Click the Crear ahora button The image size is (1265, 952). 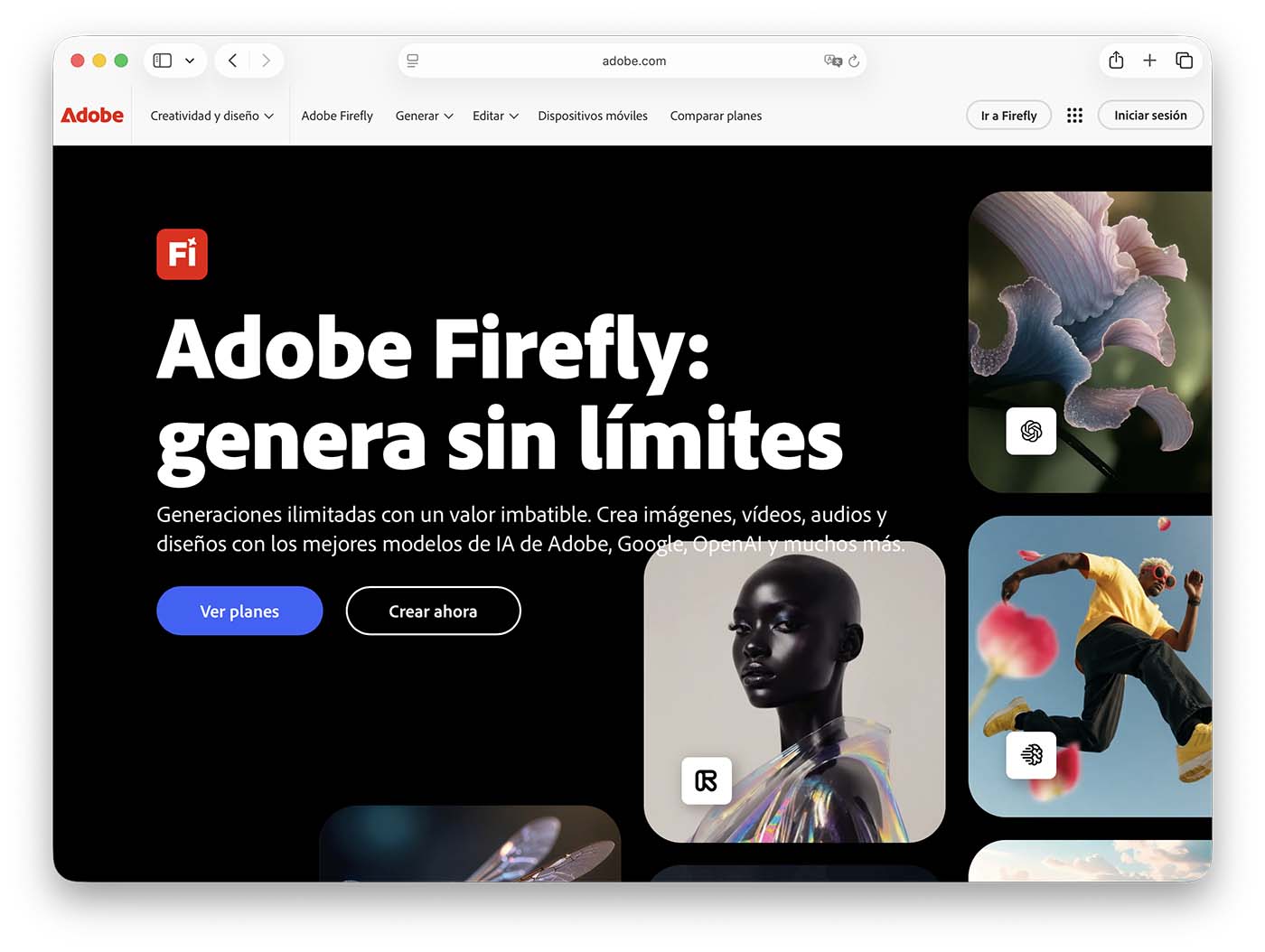pos(433,611)
